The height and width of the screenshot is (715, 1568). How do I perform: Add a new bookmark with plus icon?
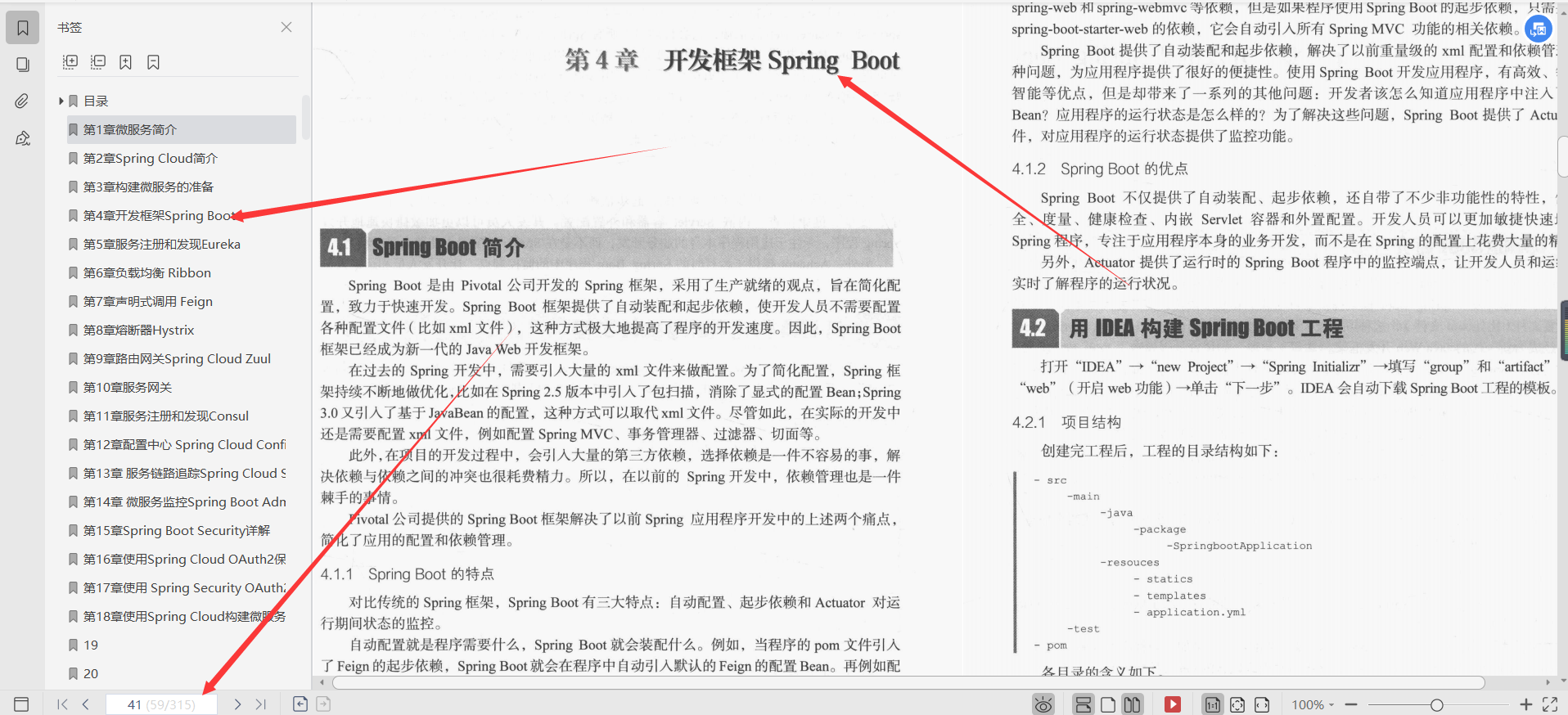[x=125, y=62]
